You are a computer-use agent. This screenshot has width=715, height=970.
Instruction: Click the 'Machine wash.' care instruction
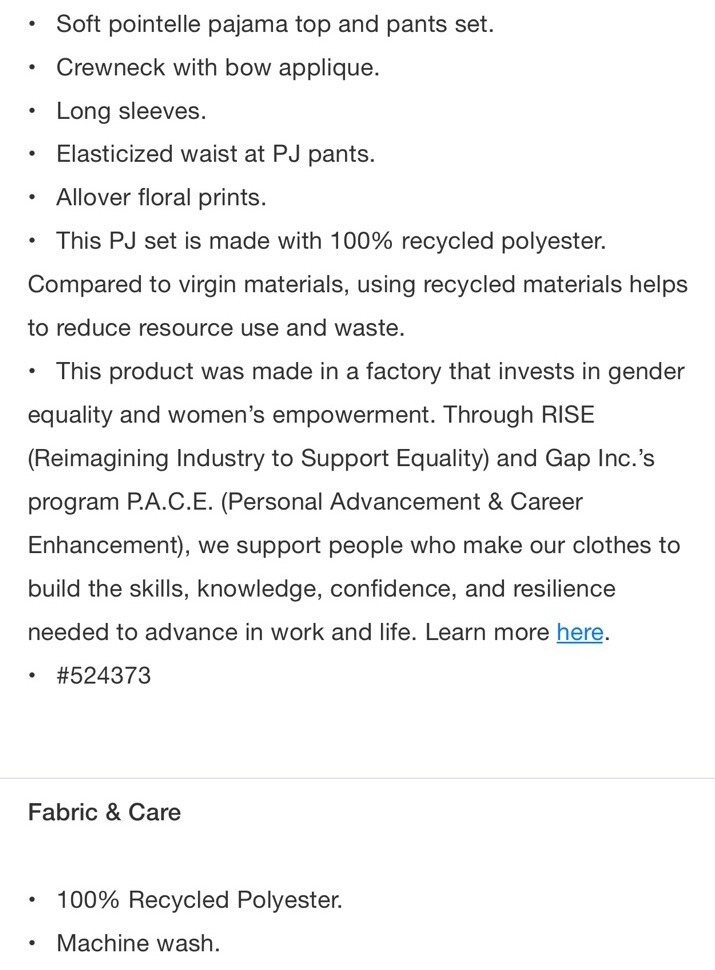coord(139,943)
